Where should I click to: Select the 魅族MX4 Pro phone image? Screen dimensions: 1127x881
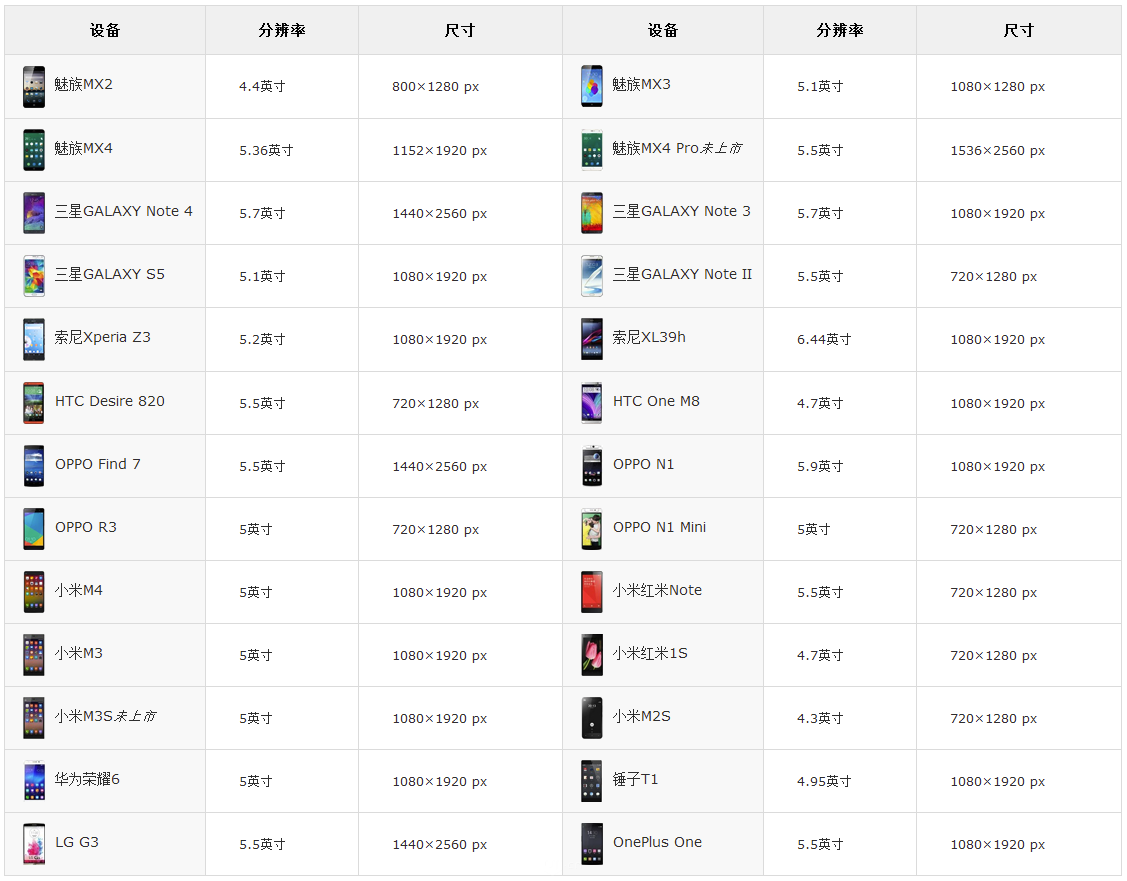coord(592,150)
